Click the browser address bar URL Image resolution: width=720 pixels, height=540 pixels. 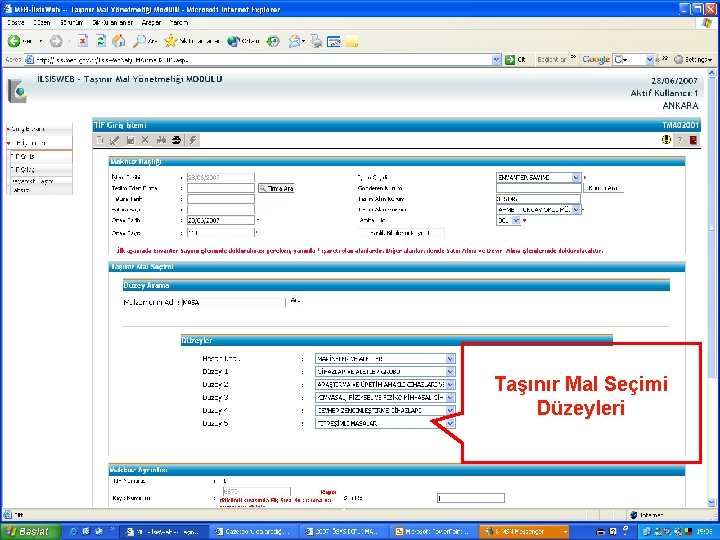(262, 60)
